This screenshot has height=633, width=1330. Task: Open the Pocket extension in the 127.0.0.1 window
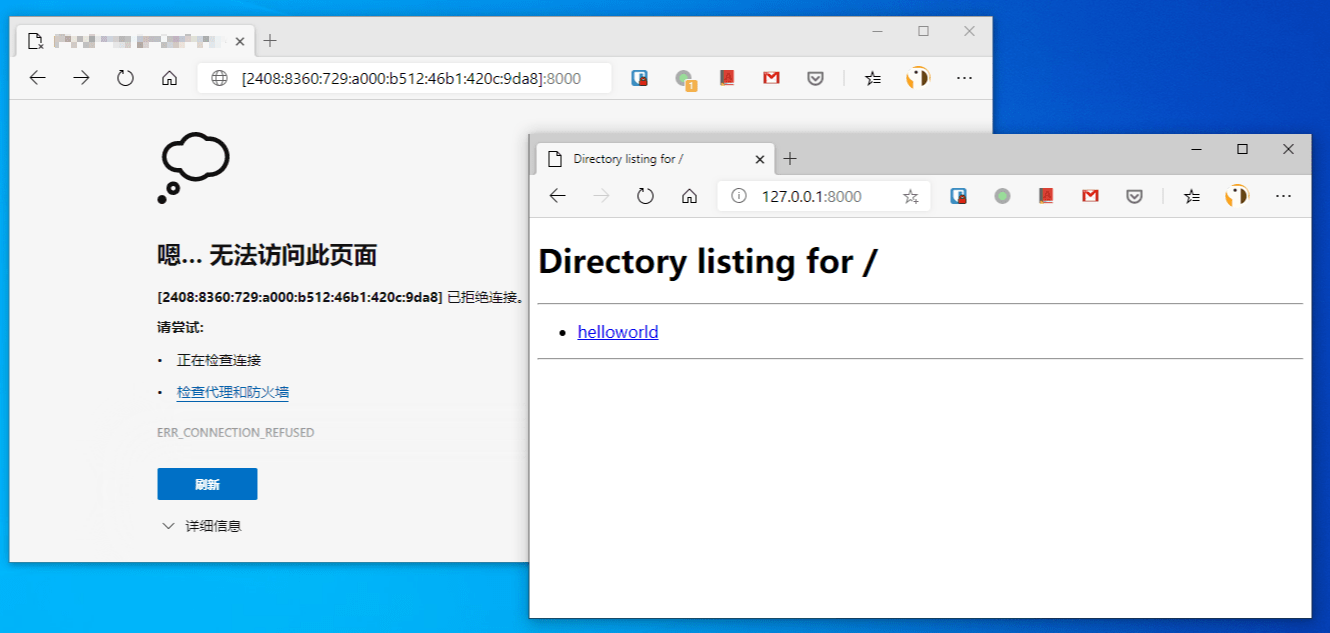[1134, 196]
